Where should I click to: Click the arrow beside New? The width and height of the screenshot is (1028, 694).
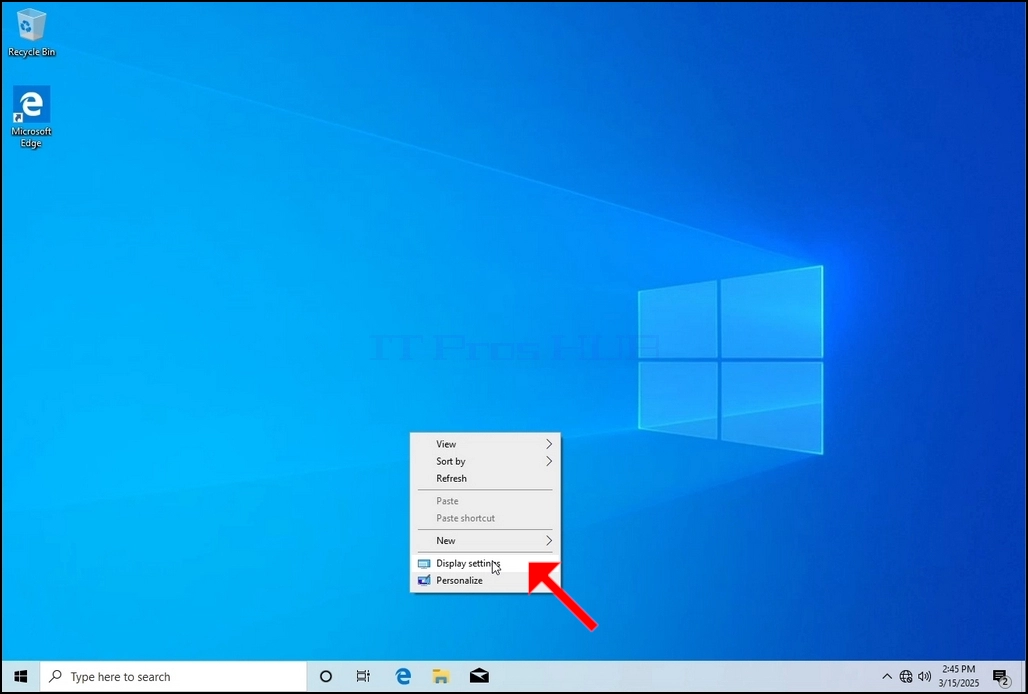tap(549, 541)
